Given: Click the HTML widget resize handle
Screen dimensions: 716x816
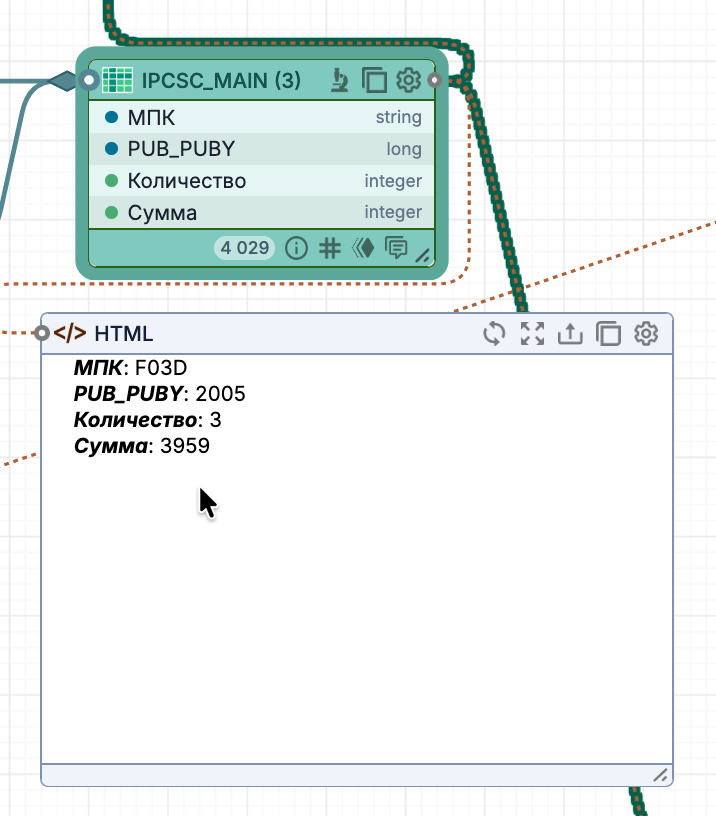Looking at the screenshot, I should pyautogui.click(x=660, y=775).
